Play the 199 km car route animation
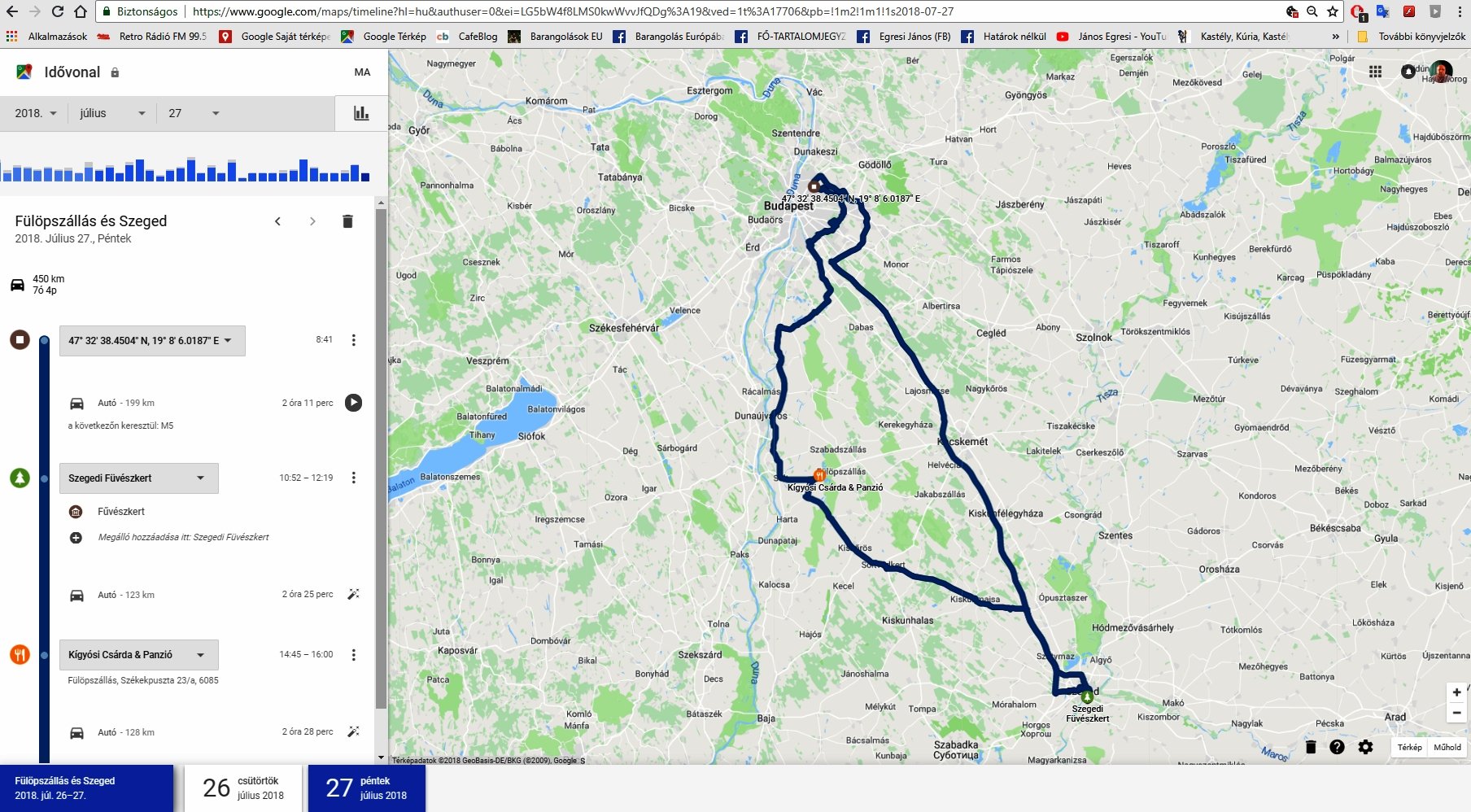Image resolution: width=1471 pixels, height=812 pixels. pyautogui.click(x=353, y=403)
